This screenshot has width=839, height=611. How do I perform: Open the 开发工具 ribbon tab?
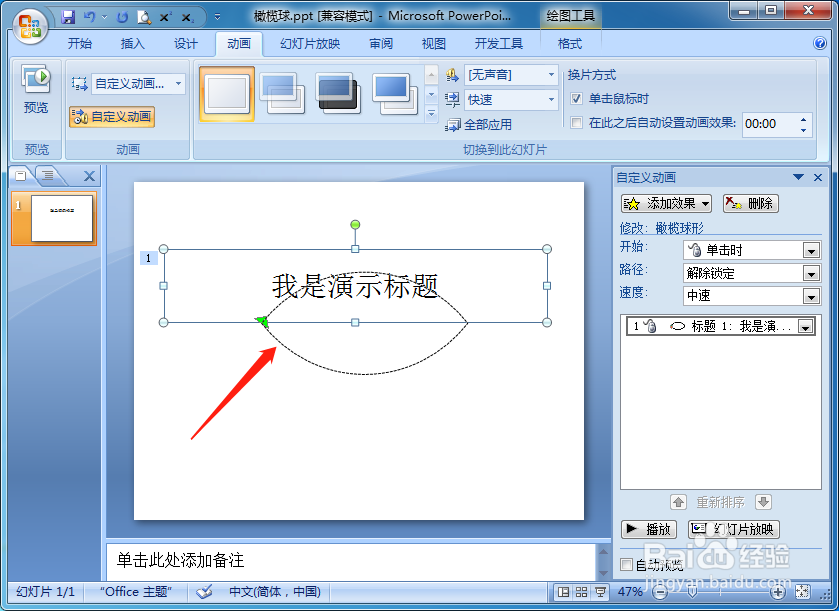click(498, 44)
